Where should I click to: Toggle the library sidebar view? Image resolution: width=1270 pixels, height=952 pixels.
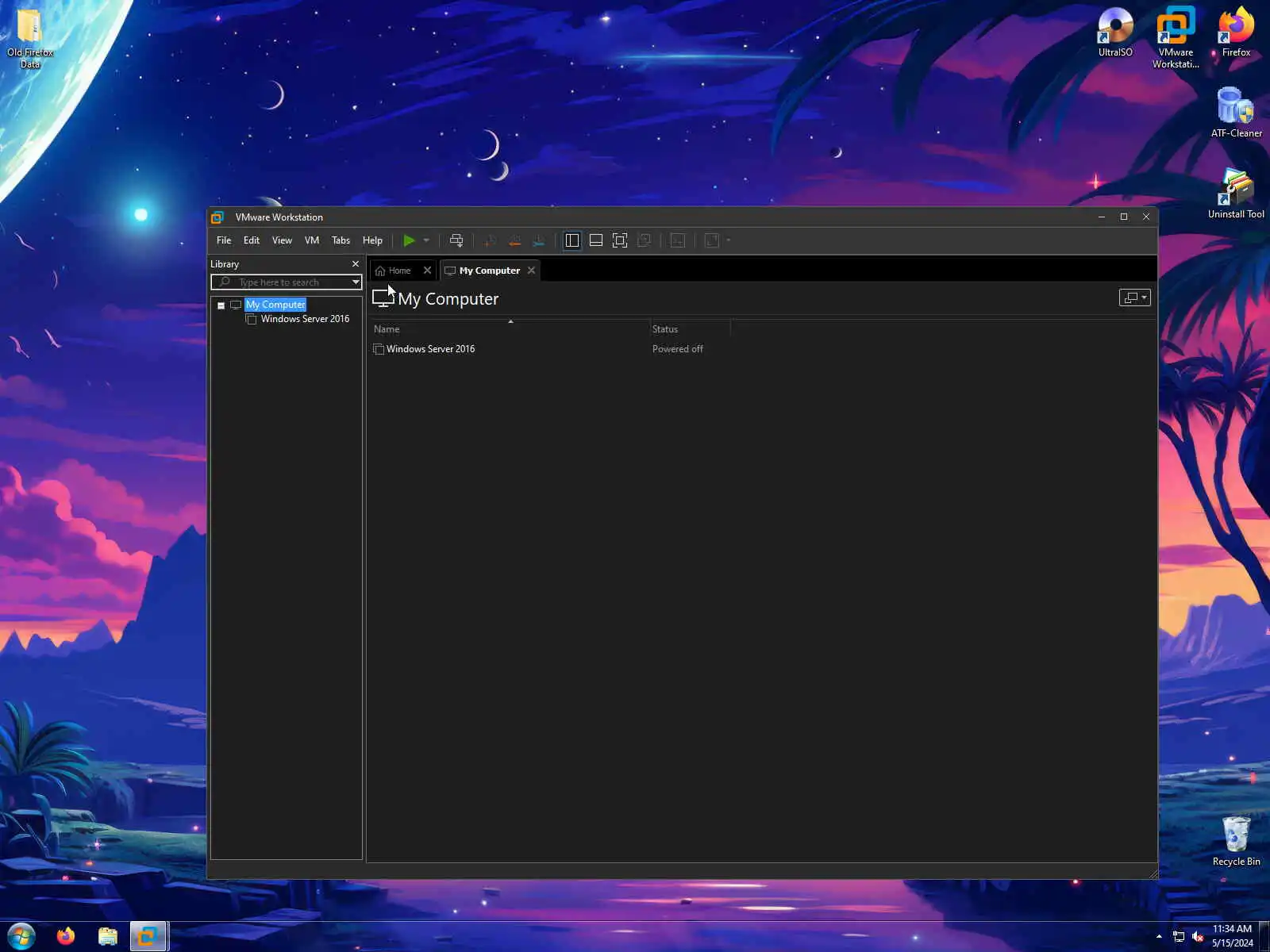coord(571,240)
